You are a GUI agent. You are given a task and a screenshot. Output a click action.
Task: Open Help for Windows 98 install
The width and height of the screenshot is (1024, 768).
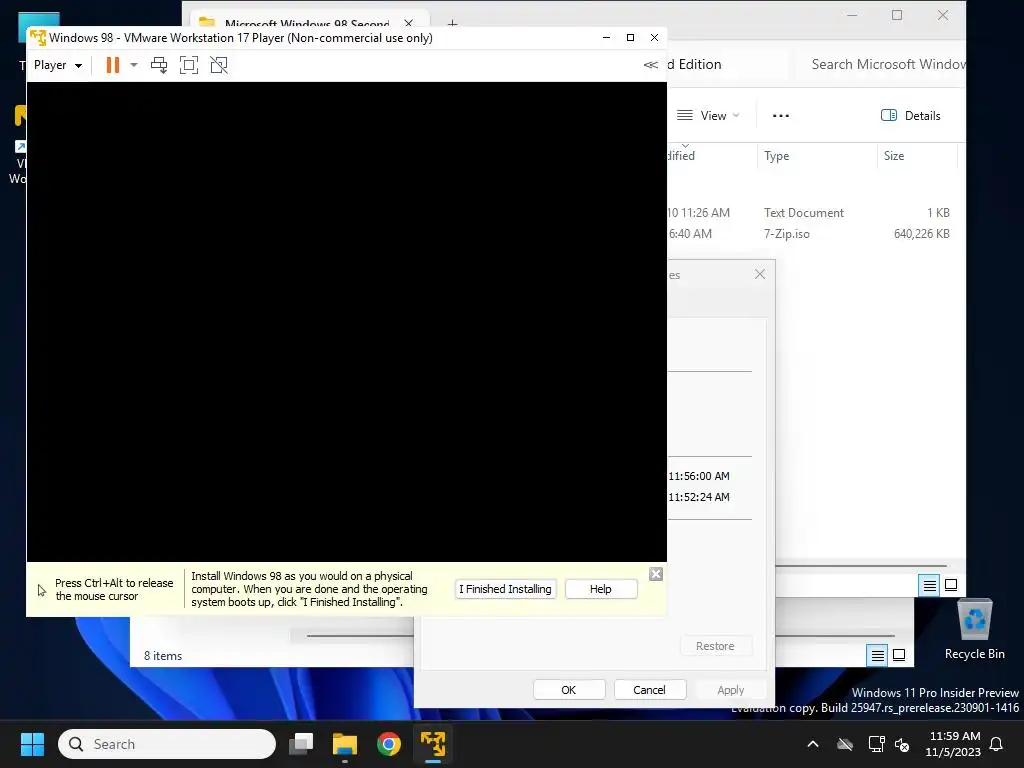pyautogui.click(x=601, y=589)
